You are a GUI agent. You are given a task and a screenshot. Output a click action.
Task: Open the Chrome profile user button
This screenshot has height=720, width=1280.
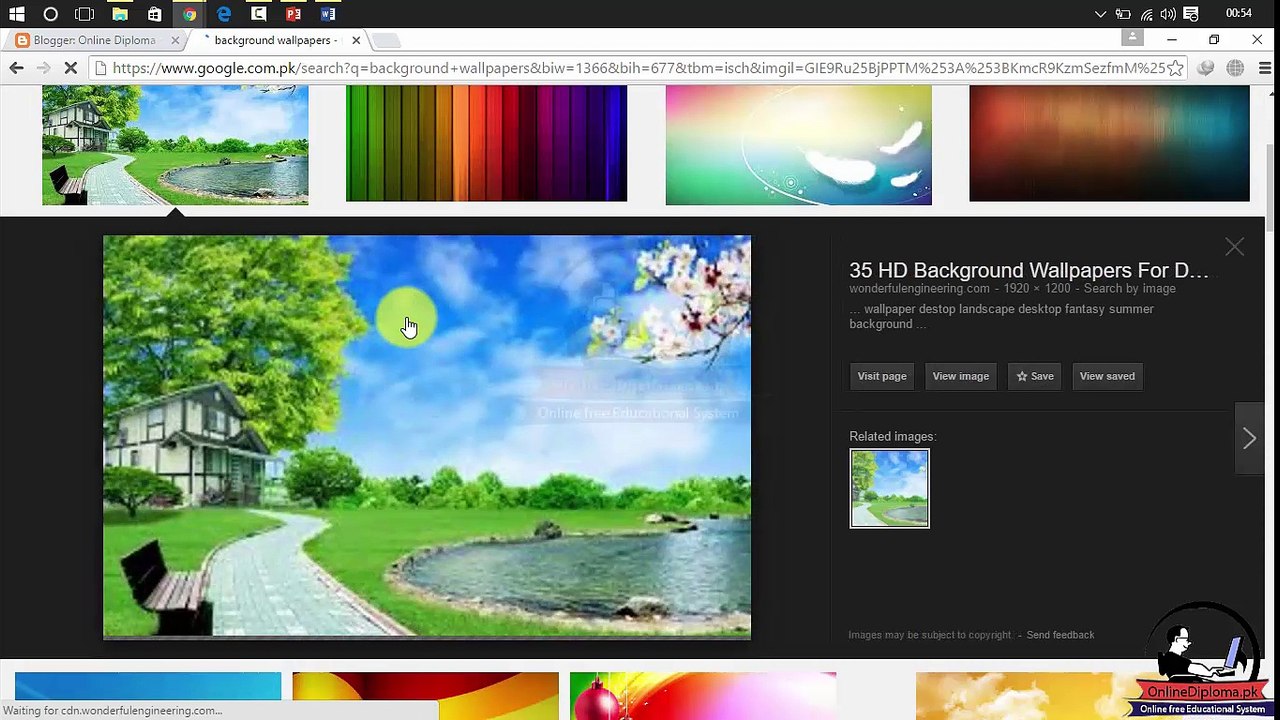pos(1132,38)
